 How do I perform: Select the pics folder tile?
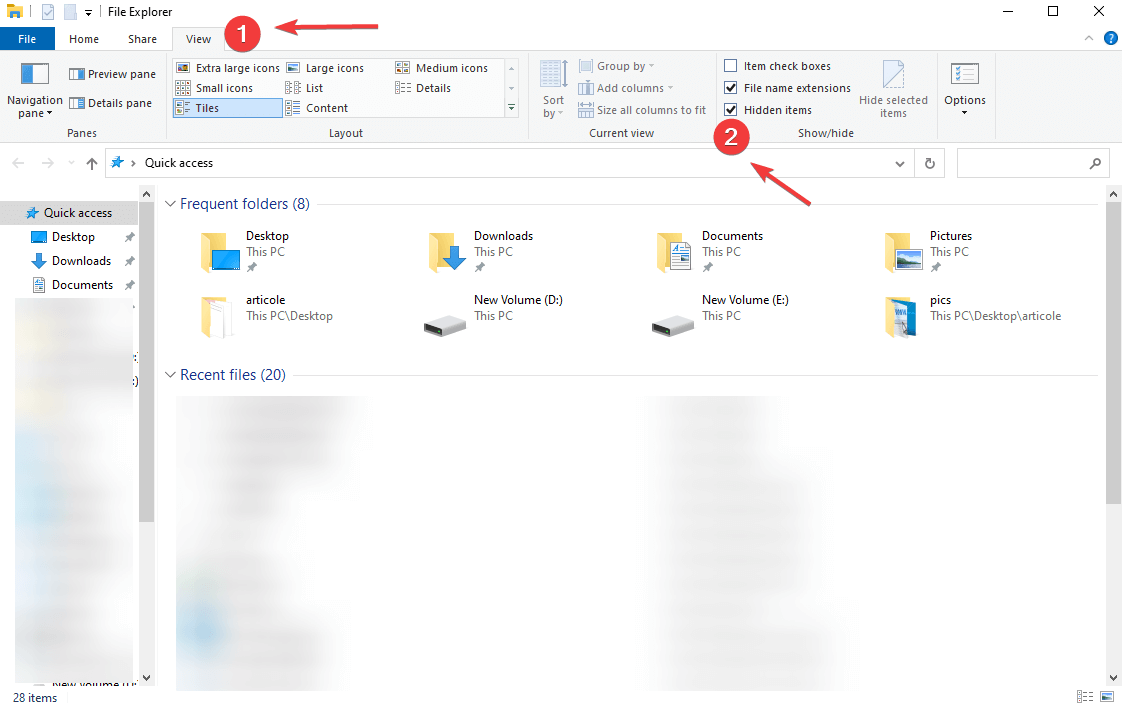[973, 316]
